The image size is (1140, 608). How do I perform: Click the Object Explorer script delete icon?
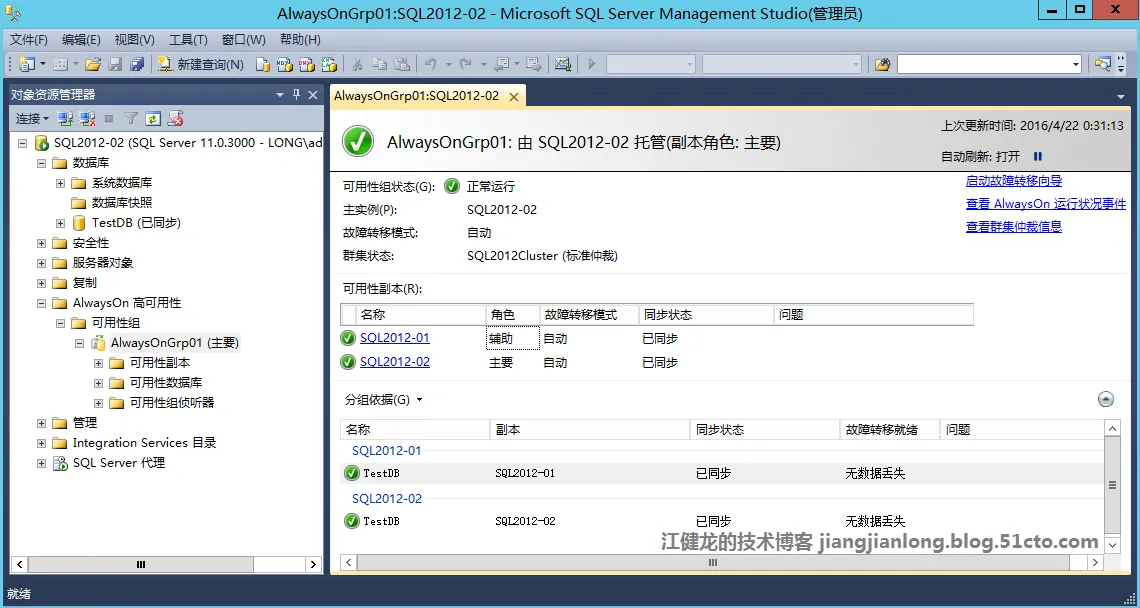[x=175, y=118]
